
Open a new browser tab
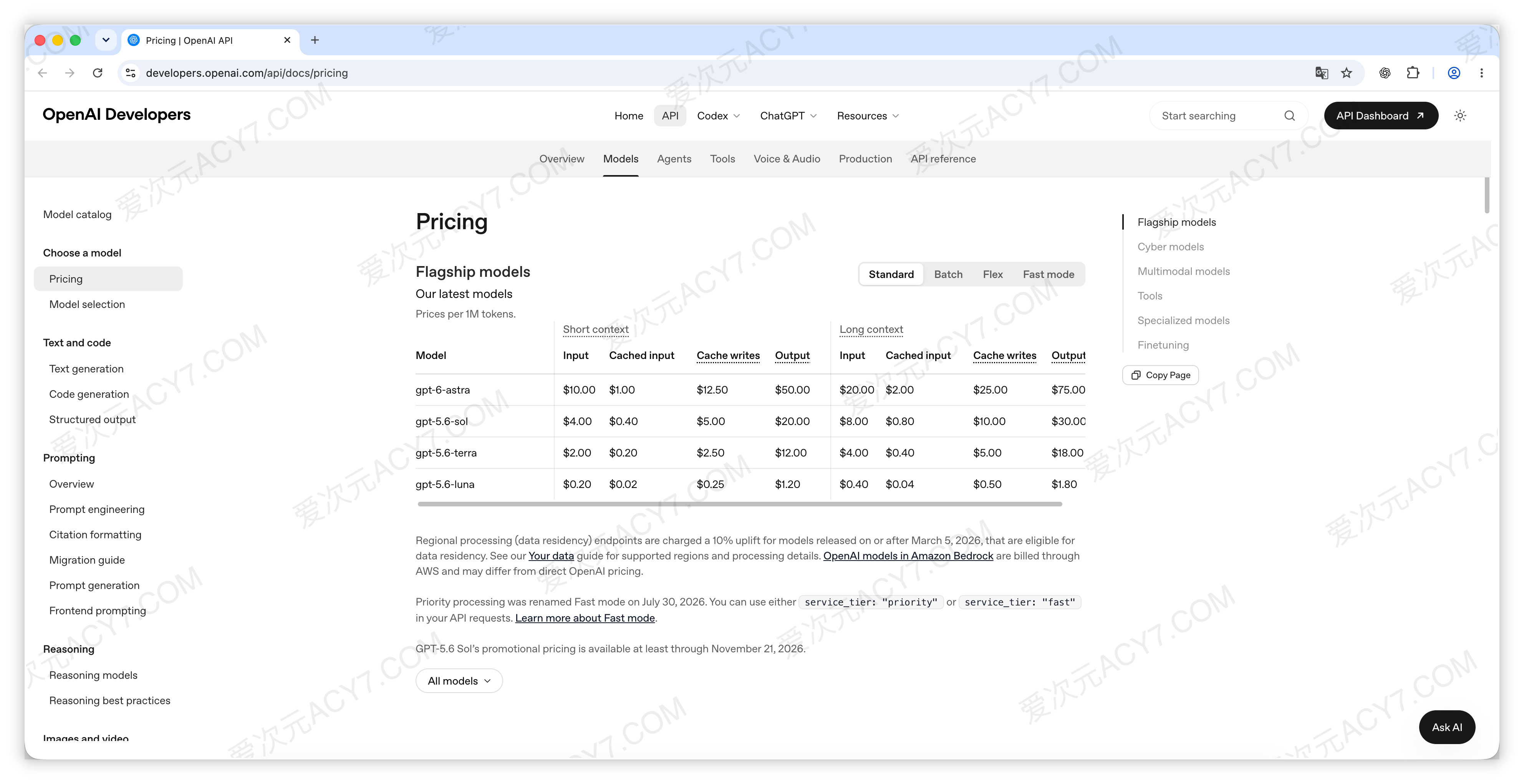(x=315, y=40)
